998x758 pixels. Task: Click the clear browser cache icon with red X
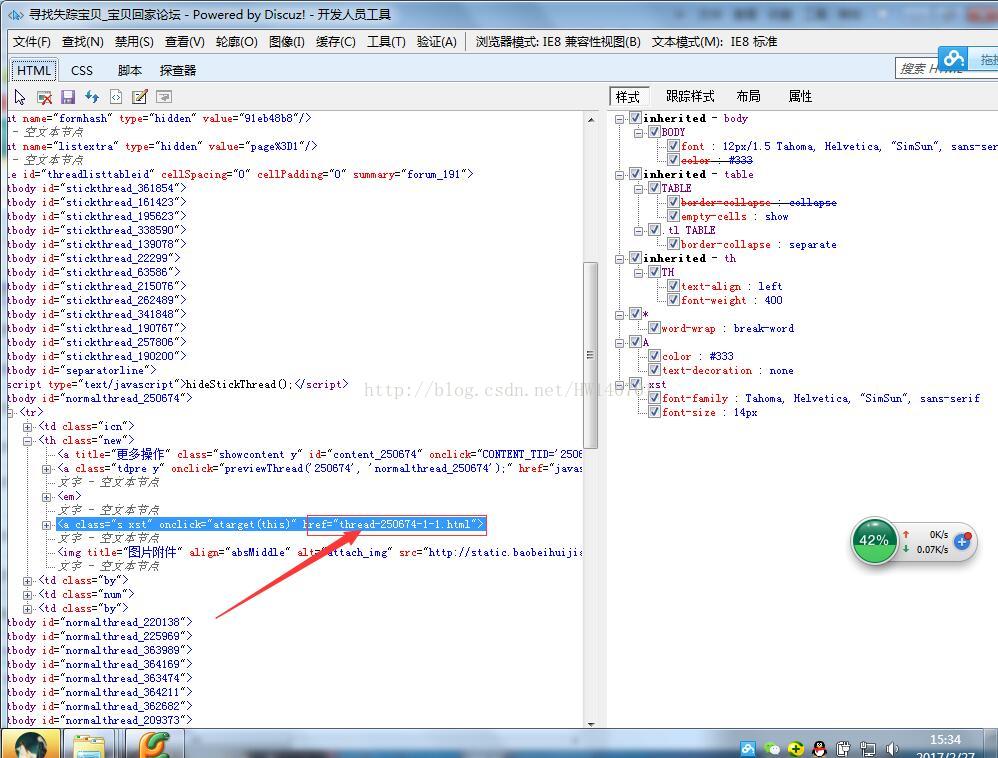click(44, 97)
